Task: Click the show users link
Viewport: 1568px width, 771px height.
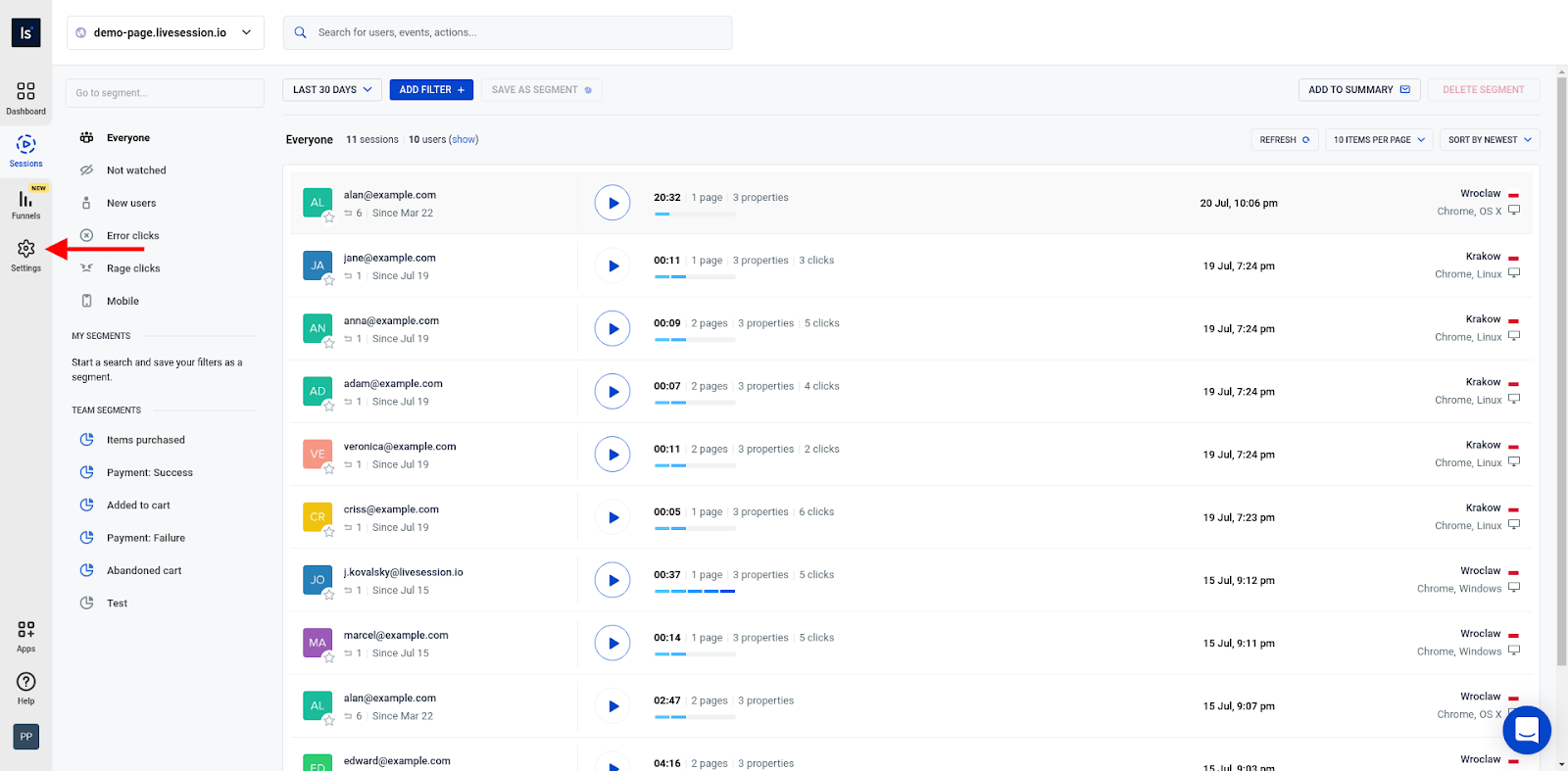Action: 464,139
